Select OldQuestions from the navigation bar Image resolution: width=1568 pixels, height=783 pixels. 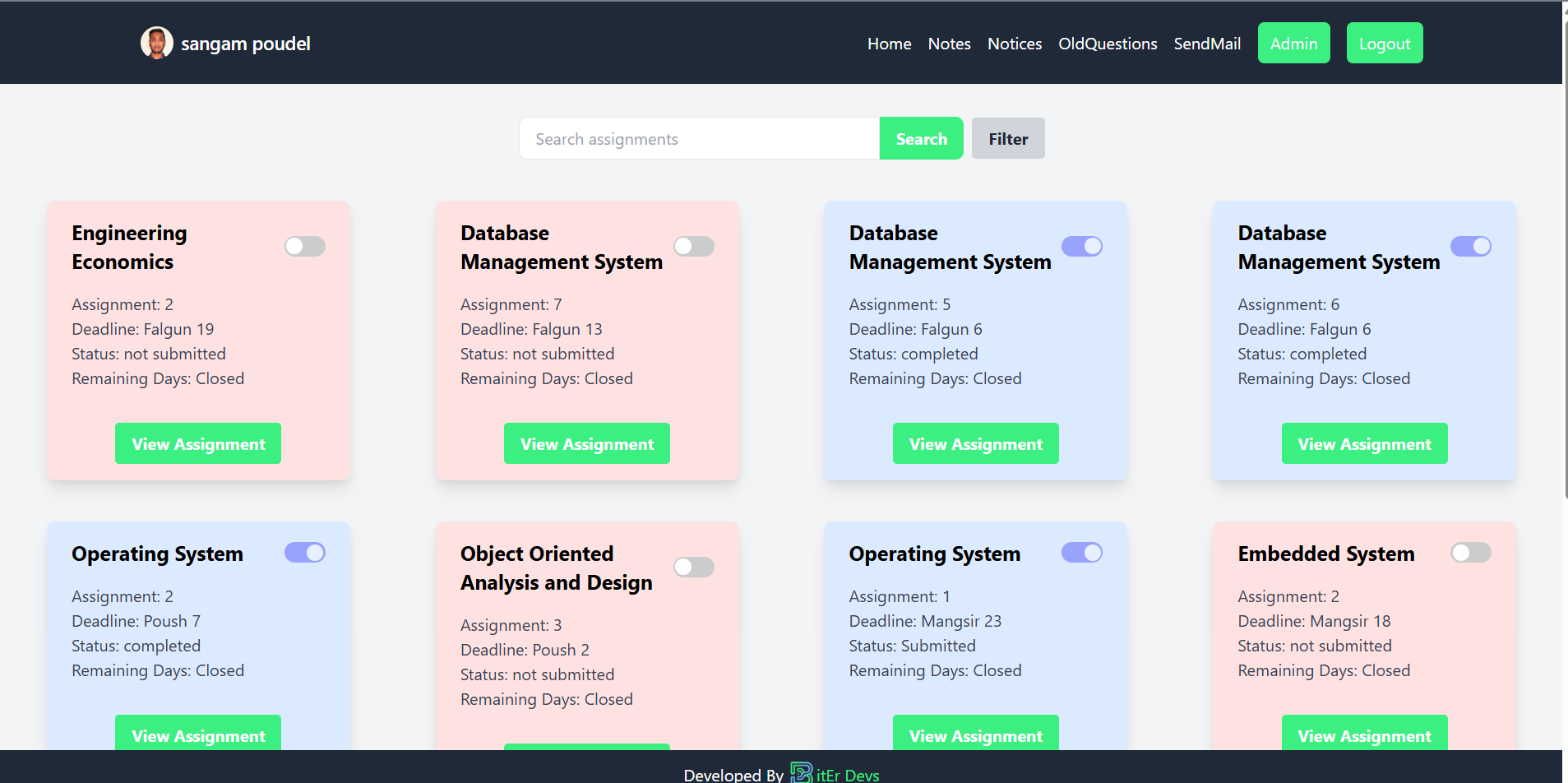[1107, 44]
